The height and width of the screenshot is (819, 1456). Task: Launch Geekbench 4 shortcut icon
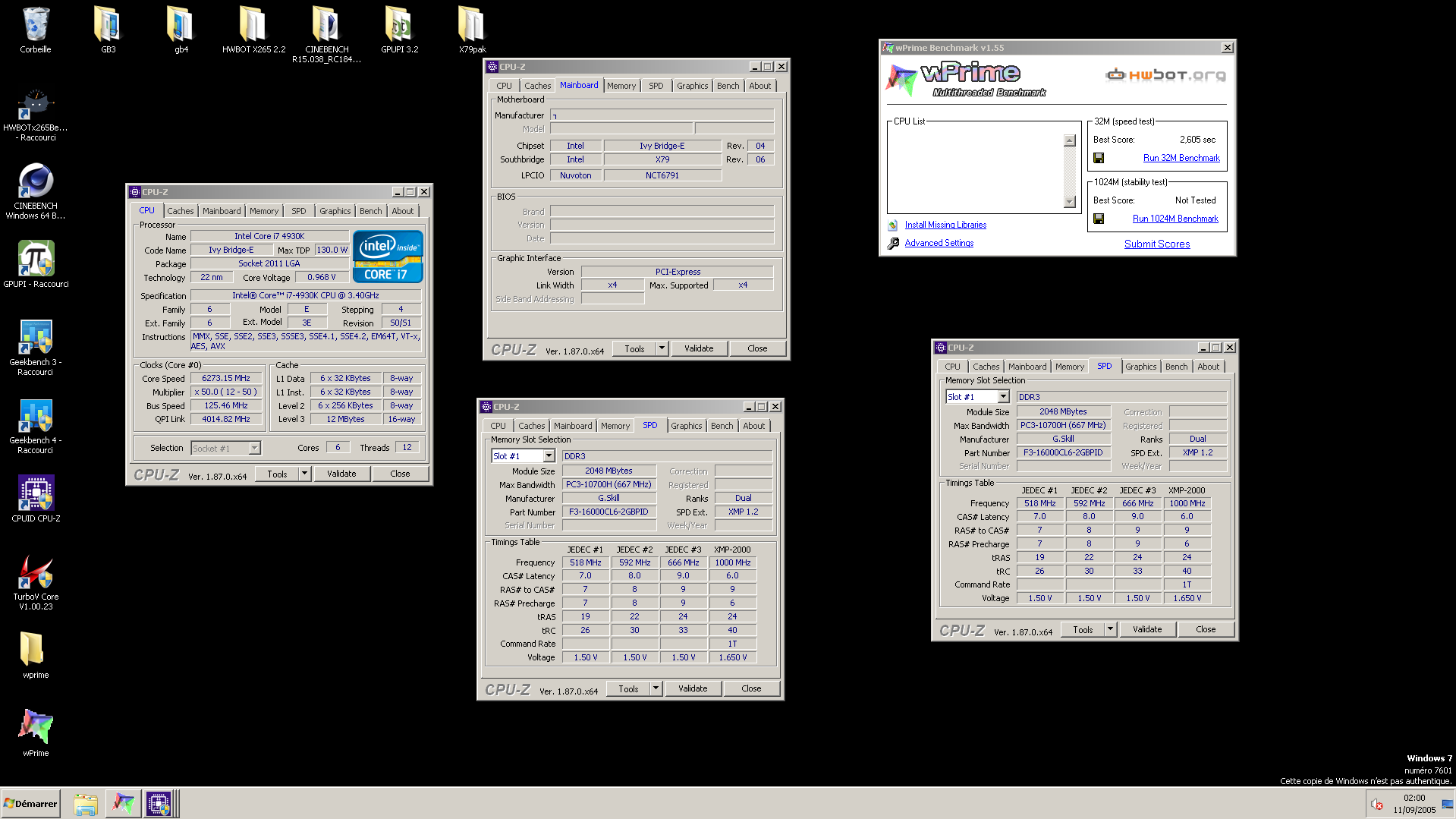[x=36, y=416]
